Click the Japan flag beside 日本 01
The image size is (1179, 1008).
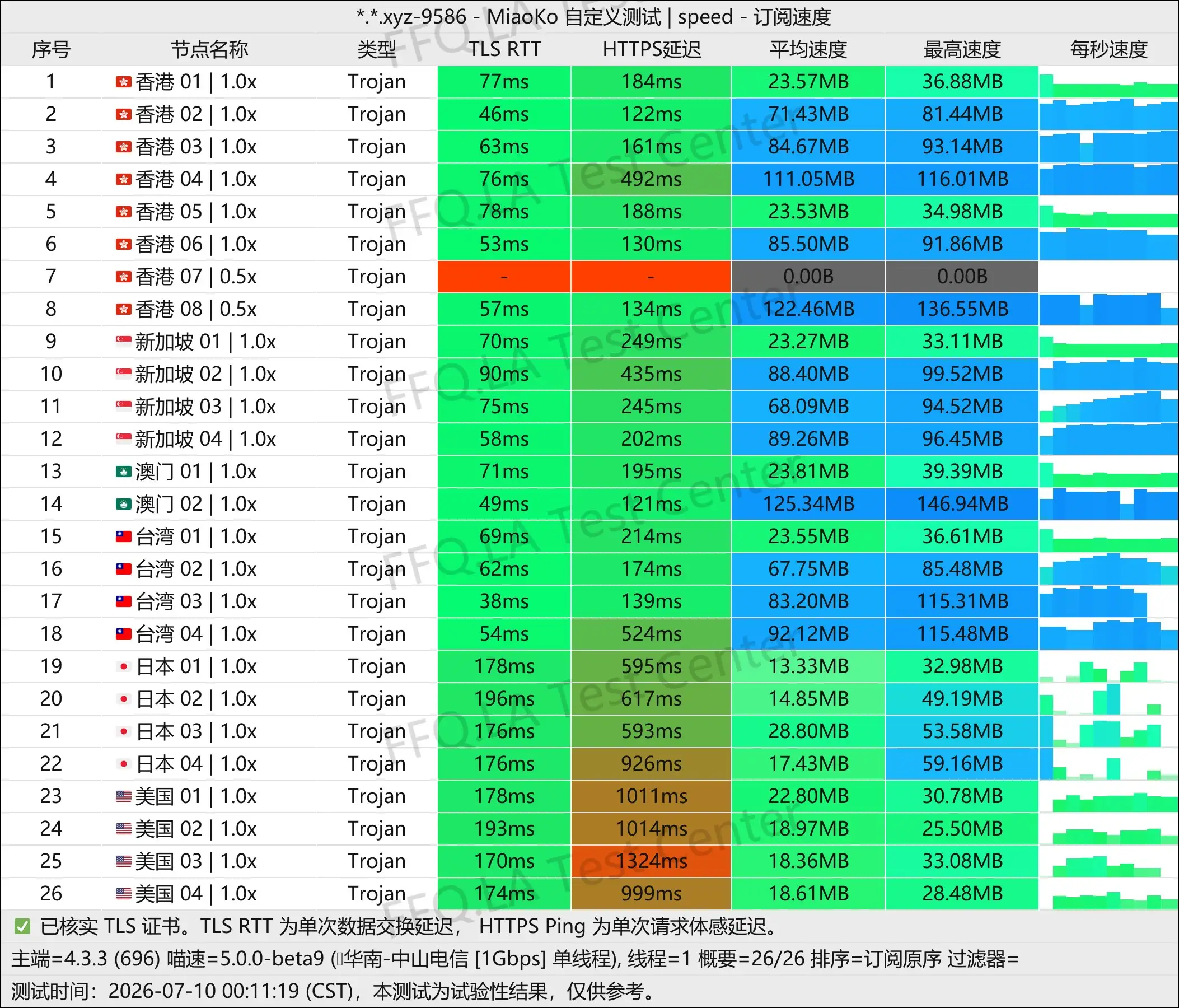124,666
